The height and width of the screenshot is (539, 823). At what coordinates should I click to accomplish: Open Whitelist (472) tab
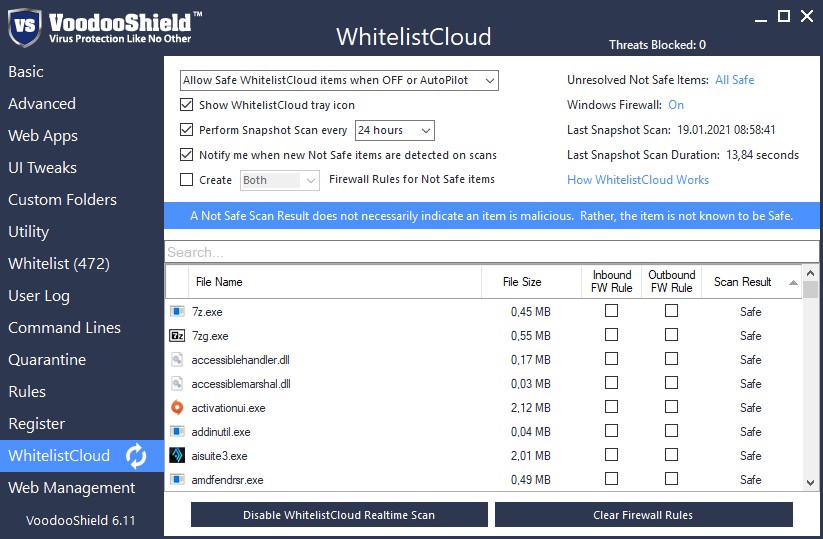coord(59,264)
